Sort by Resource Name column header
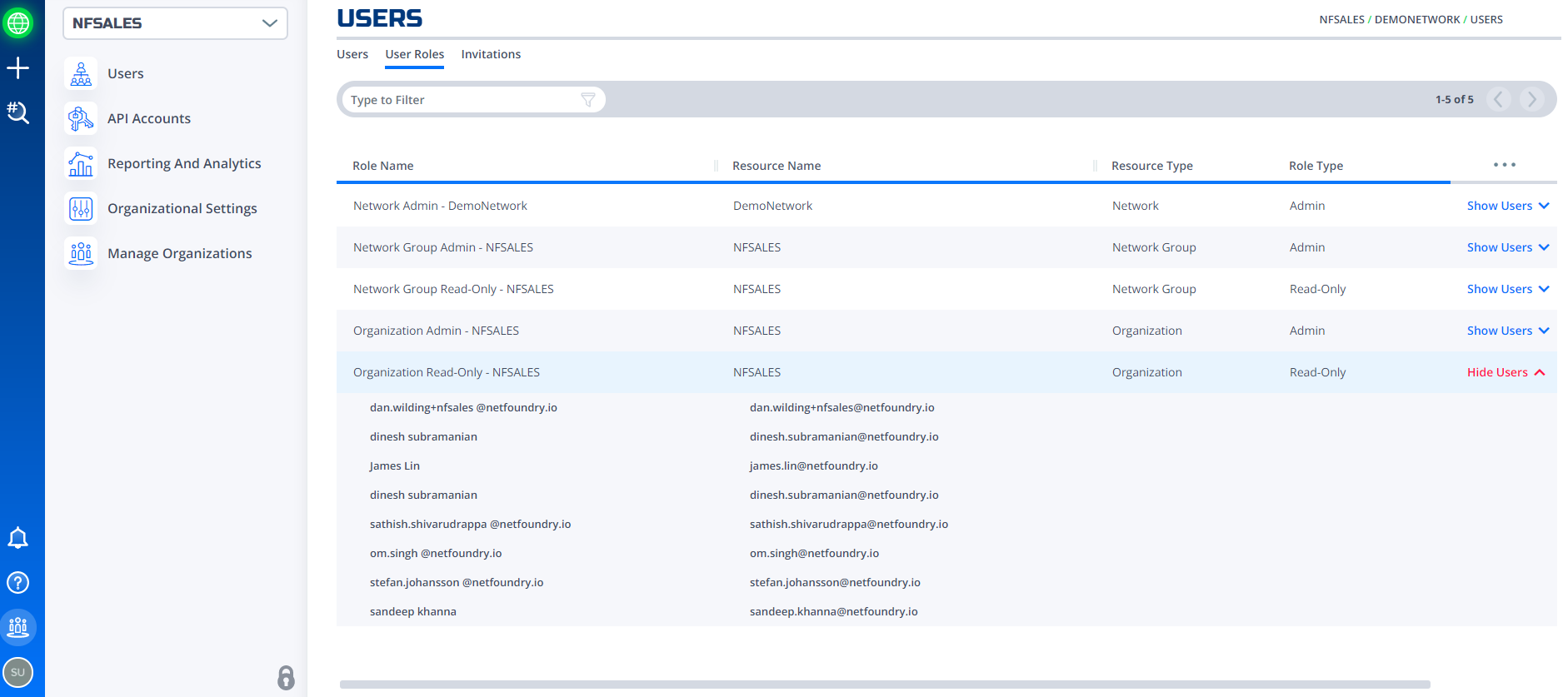The image size is (1568, 697). pos(777,166)
